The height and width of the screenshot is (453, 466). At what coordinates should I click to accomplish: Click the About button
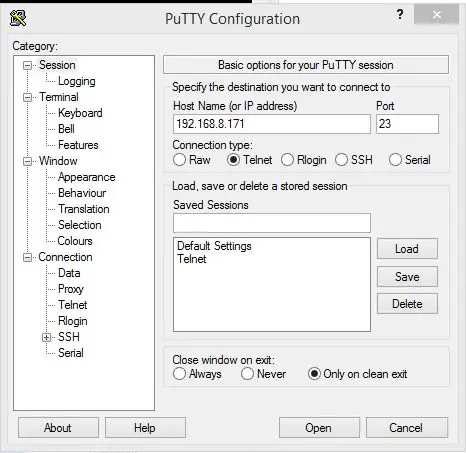coord(58,428)
